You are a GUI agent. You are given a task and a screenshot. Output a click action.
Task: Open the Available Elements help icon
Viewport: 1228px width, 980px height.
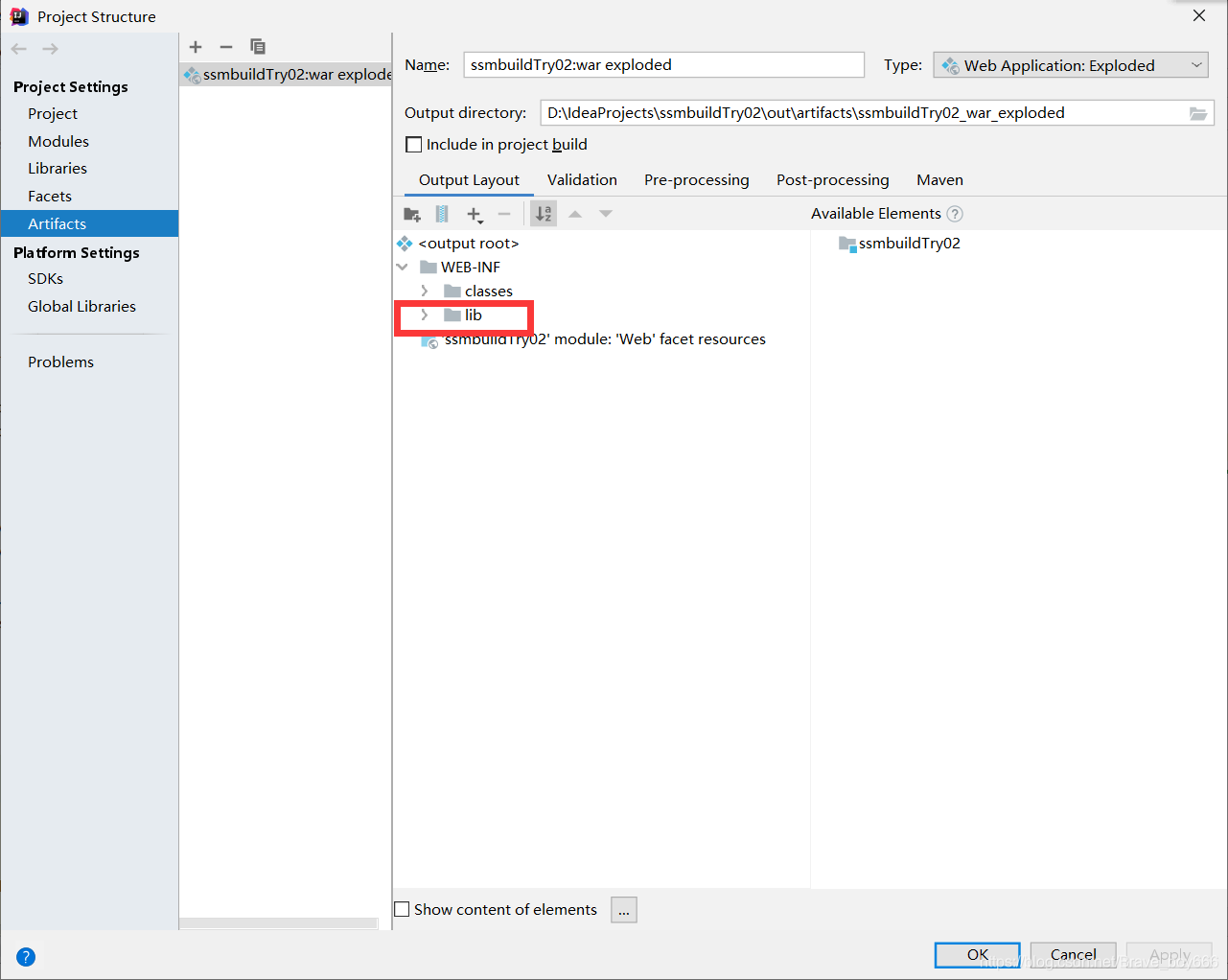point(955,214)
